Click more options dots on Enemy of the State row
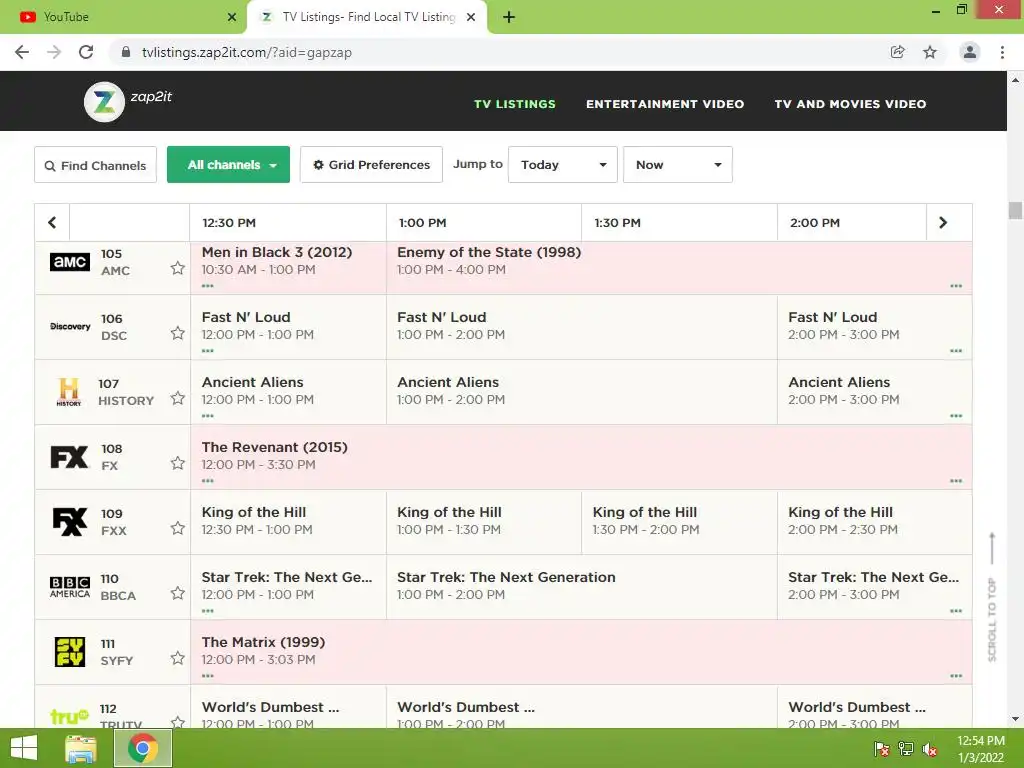Image resolution: width=1024 pixels, height=768 pixels. point(956,286)
